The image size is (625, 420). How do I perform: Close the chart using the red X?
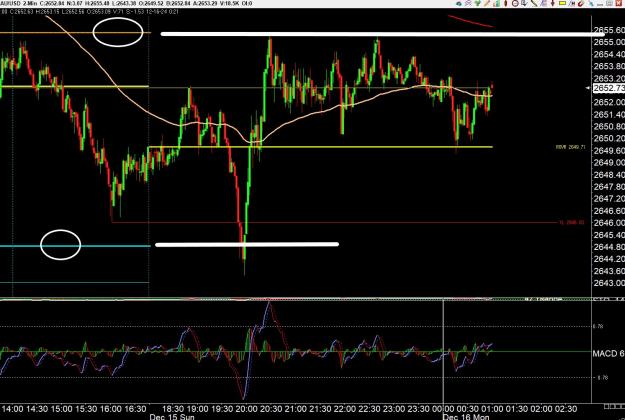(x=618, y=3)
